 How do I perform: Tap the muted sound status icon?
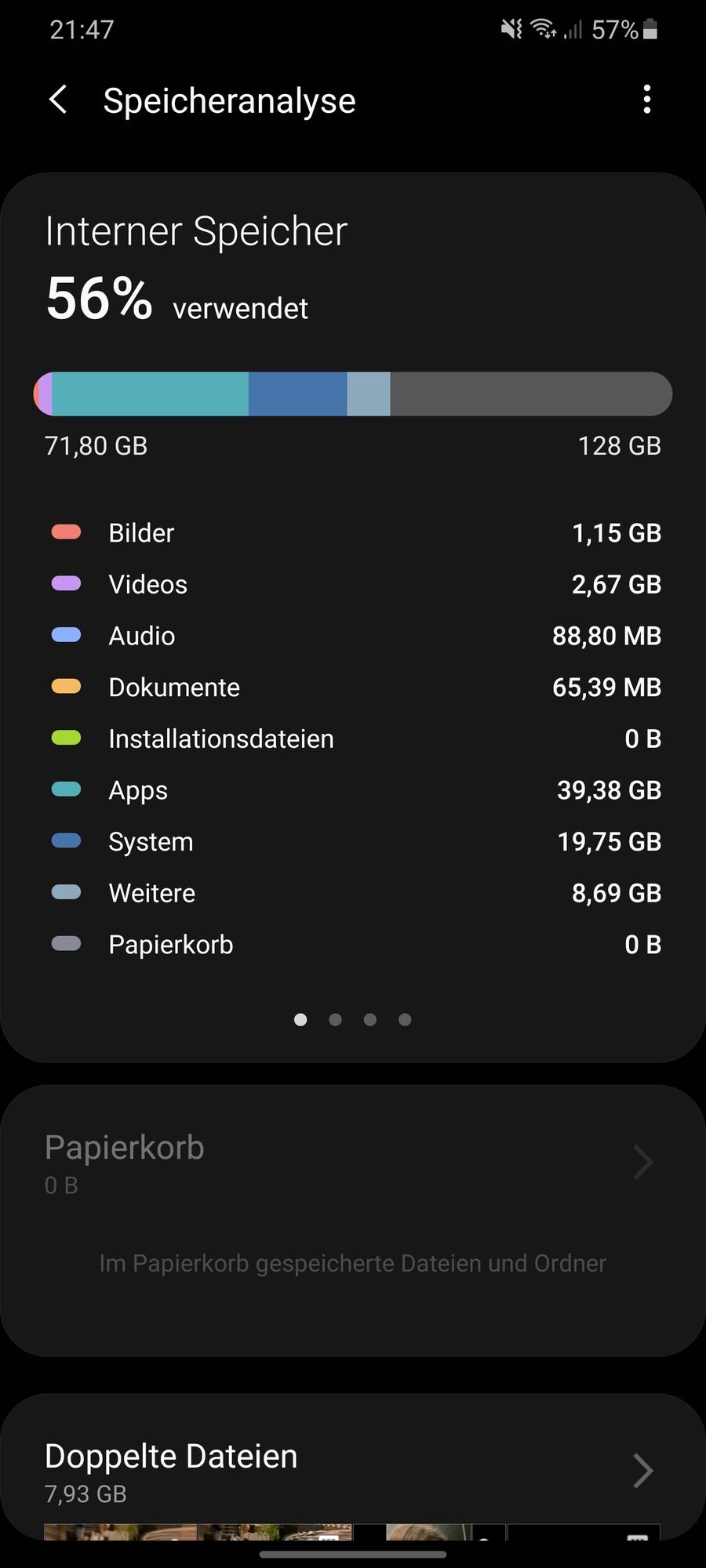tap(511, 30)
